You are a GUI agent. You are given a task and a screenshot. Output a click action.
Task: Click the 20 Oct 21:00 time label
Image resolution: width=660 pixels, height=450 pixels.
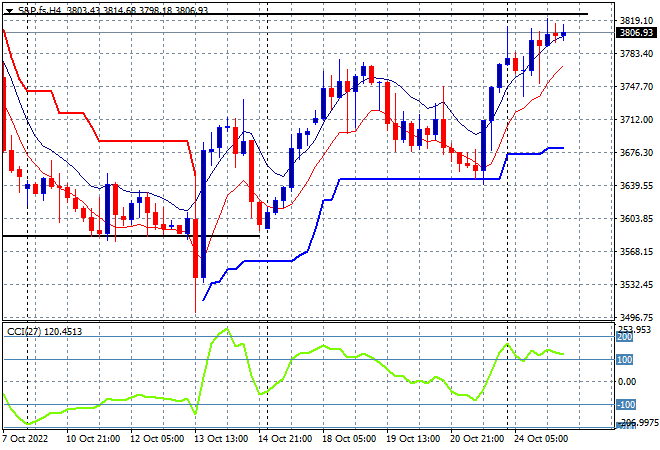[477, 439]
